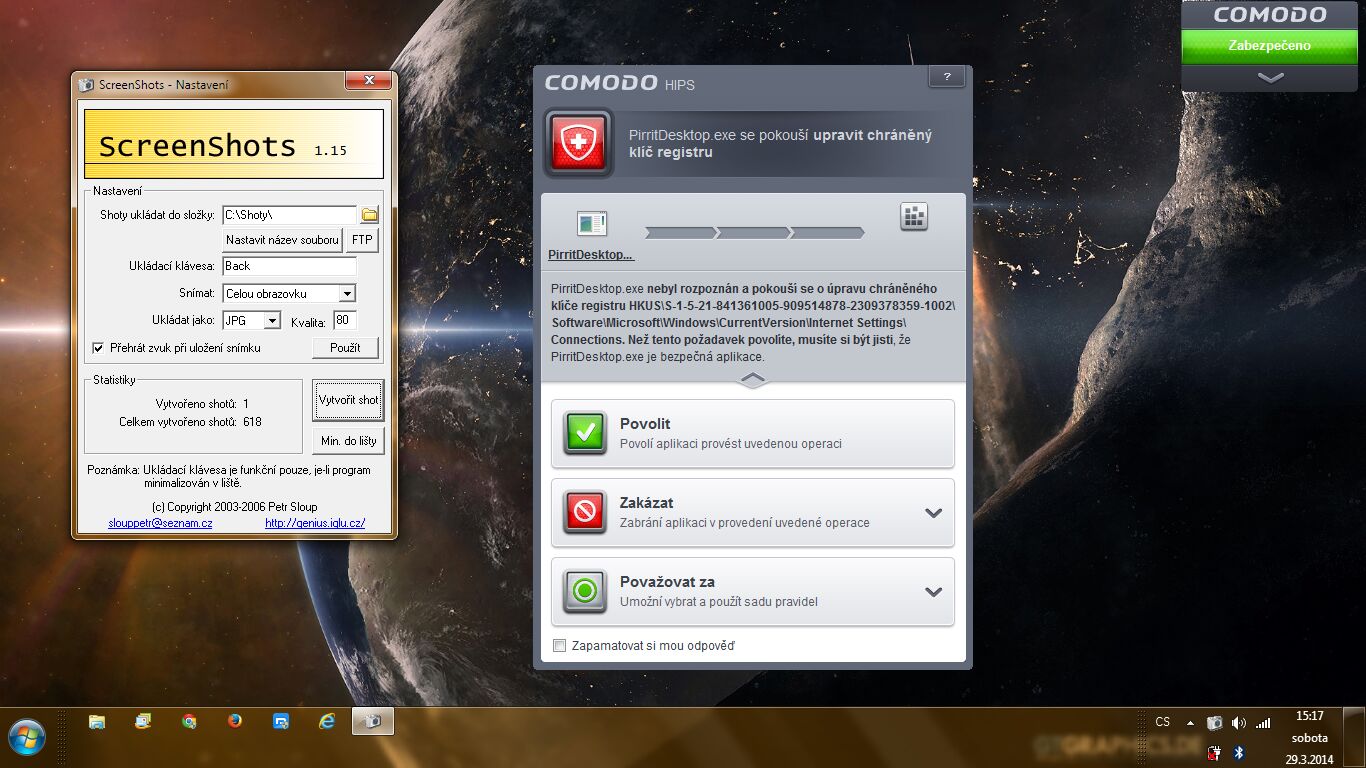The image size is (1366, 768).
Task: Click the FTP button
Action: pos(362,240)
